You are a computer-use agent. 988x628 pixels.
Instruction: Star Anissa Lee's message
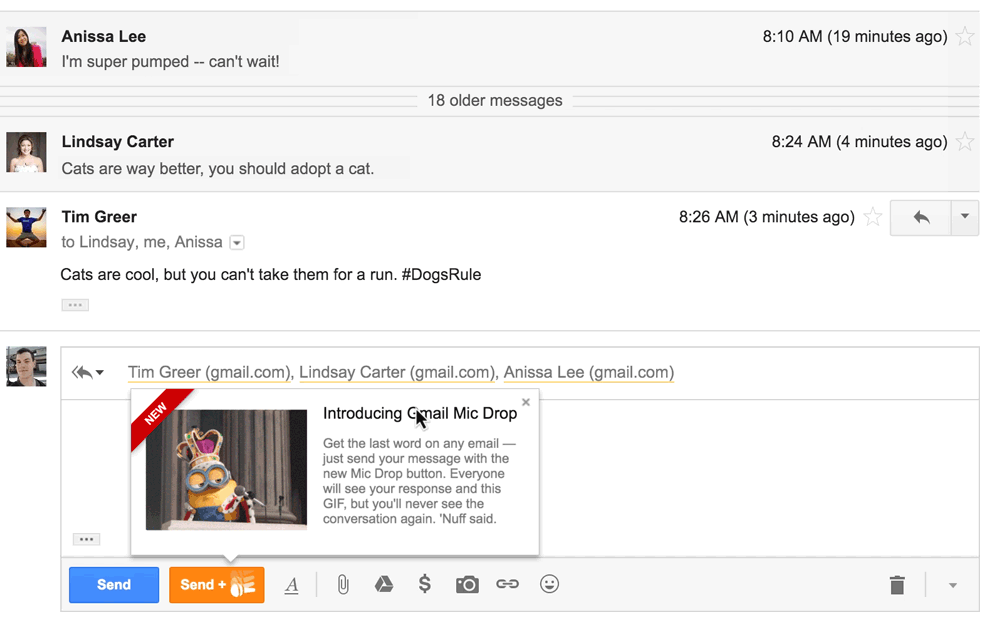point(965,37)
